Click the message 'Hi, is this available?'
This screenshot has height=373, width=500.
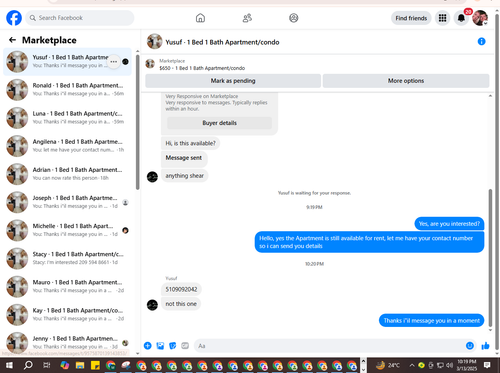190,143
